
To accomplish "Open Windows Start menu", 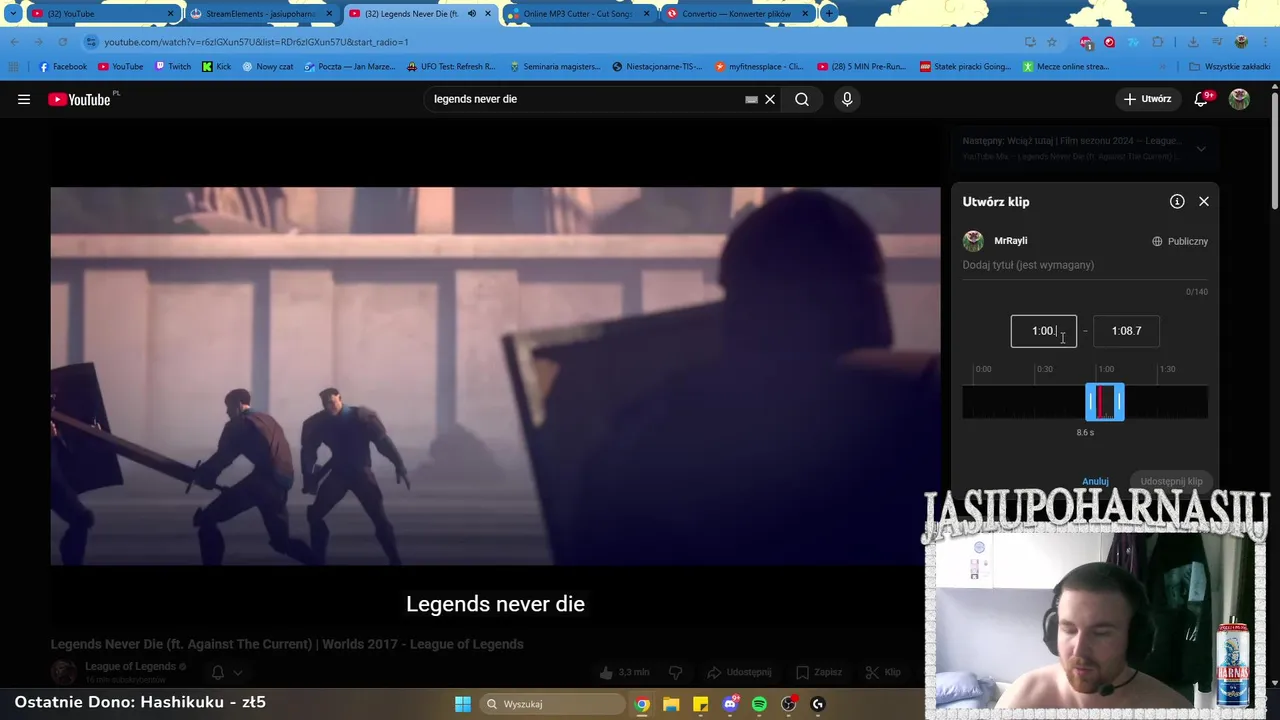I will pyautogui.click(x=463, y=704).
